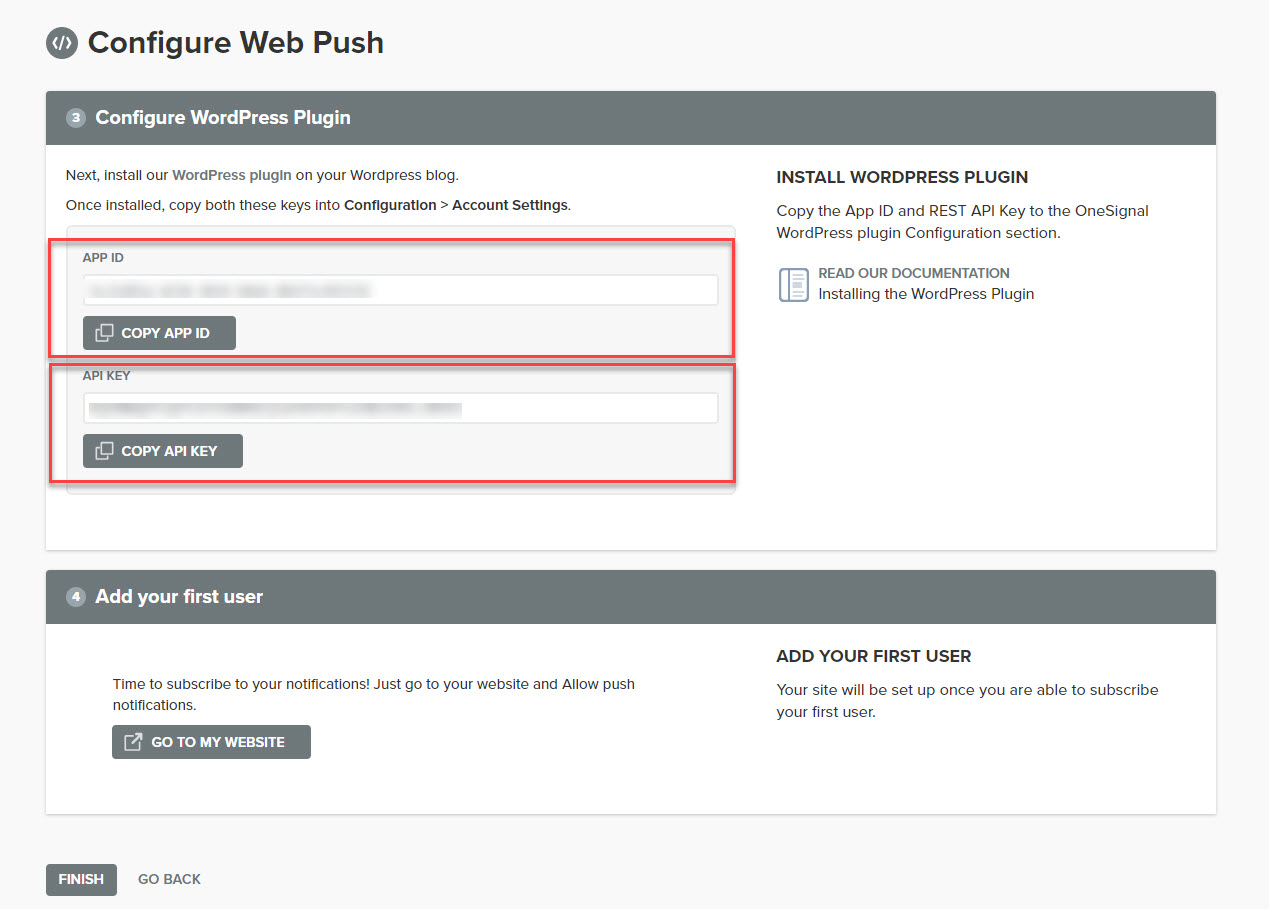Open the documentation book icon
The width and height of the screenshot is (1269, 909).
click(x=793, y=284)
